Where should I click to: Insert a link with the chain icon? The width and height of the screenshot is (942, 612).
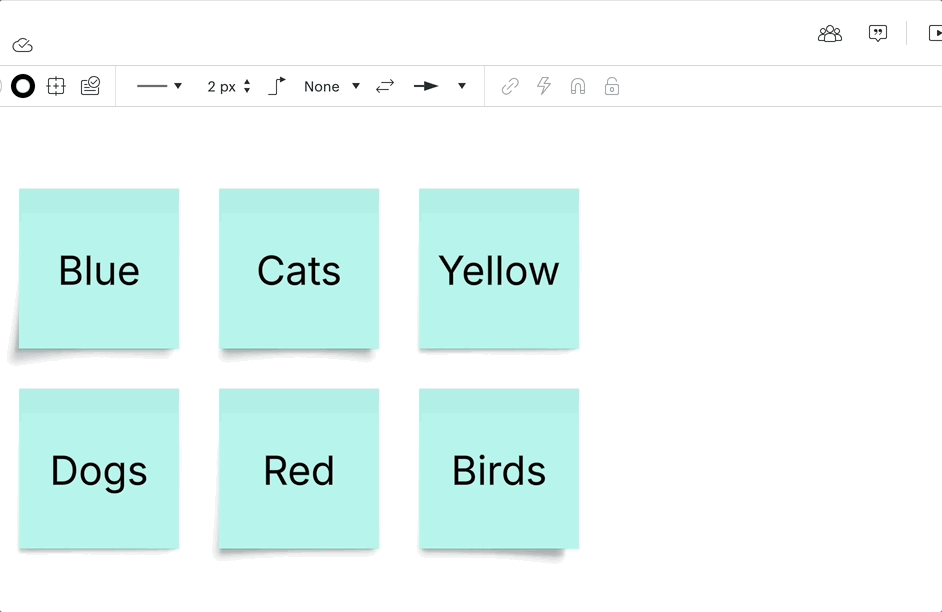pyautogui.click(x=509, y=86)
